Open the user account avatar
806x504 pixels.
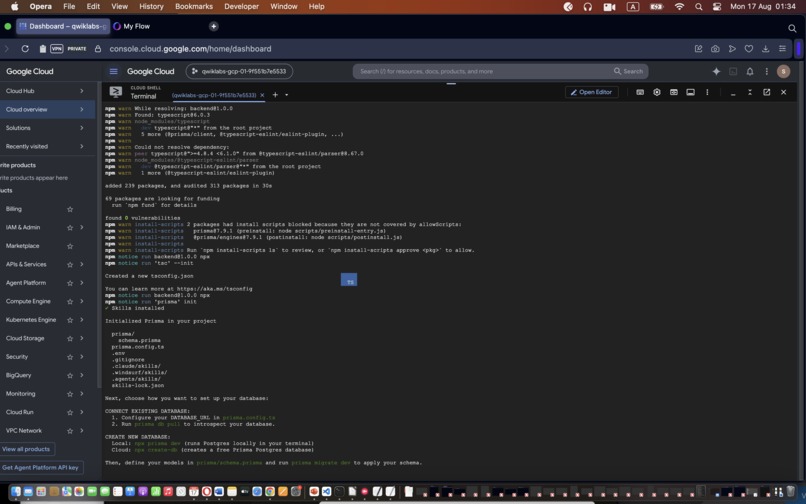783,71
